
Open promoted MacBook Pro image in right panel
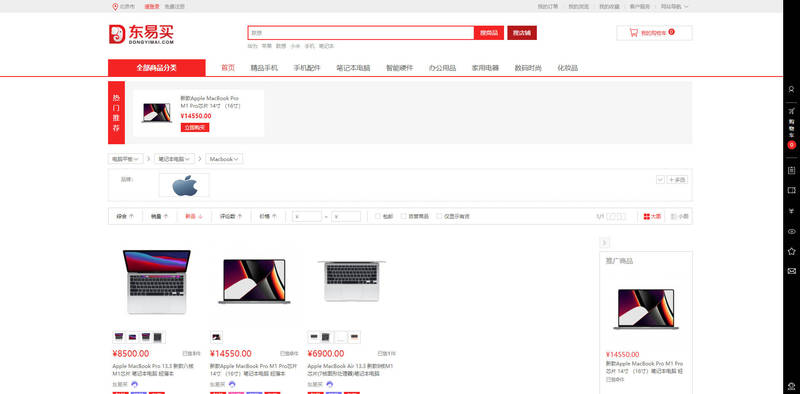[x=646, y=309]
